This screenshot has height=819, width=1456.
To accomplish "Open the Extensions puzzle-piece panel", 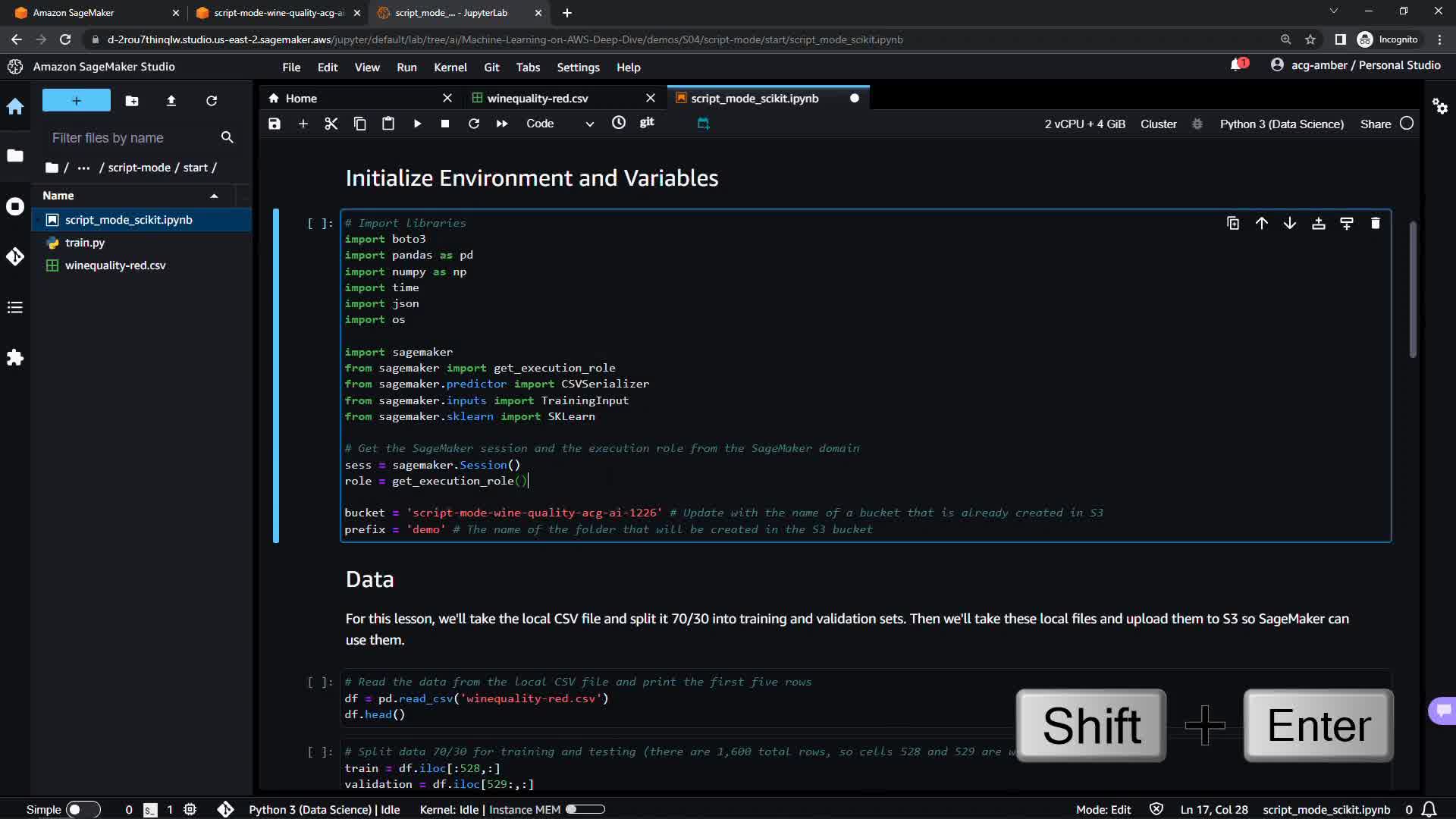I will click(15, 357).
